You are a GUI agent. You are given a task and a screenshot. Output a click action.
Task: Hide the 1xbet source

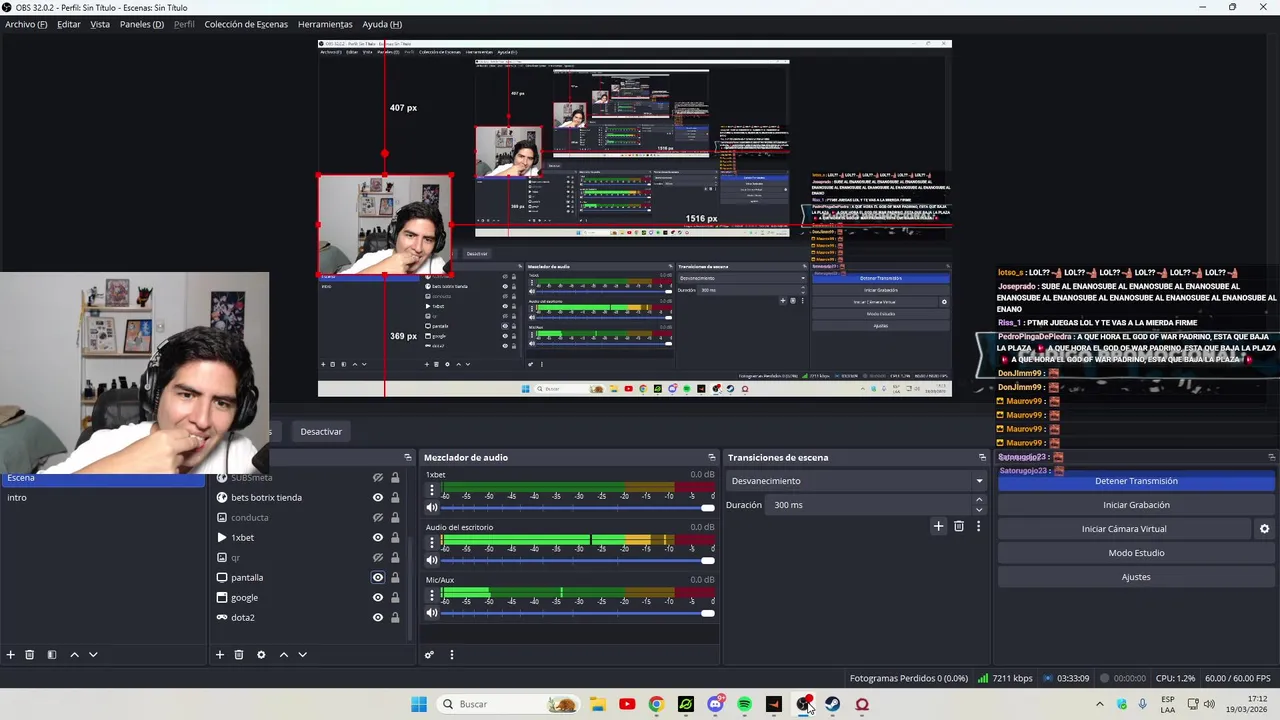[378, 537]
